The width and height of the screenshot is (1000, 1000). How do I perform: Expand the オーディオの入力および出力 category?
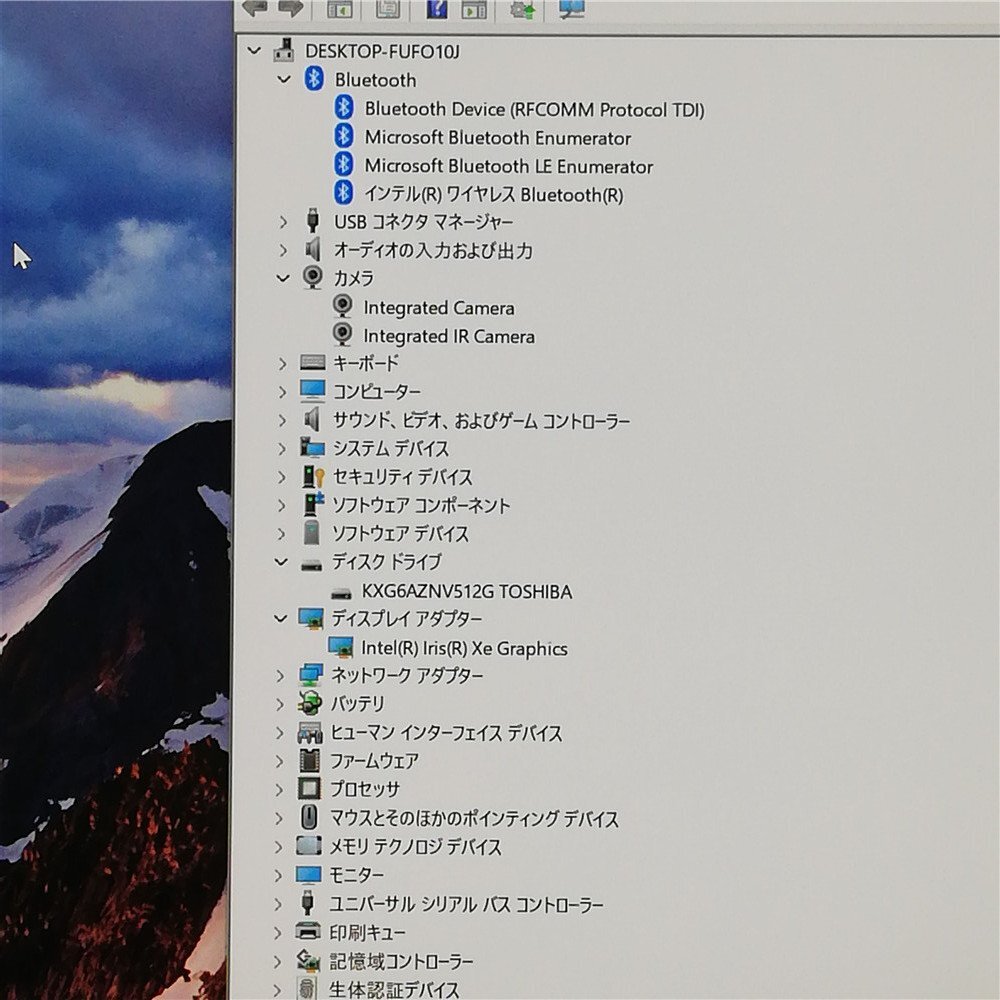coord(283,250)
